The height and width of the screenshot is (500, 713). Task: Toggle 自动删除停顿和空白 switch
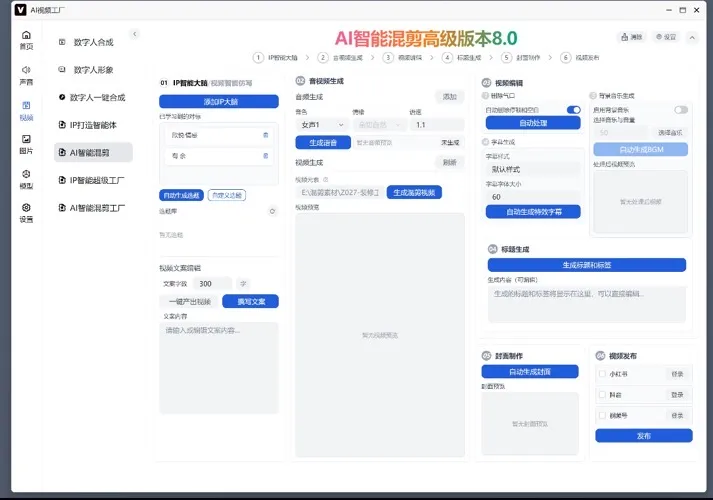[x=573, y=110]
